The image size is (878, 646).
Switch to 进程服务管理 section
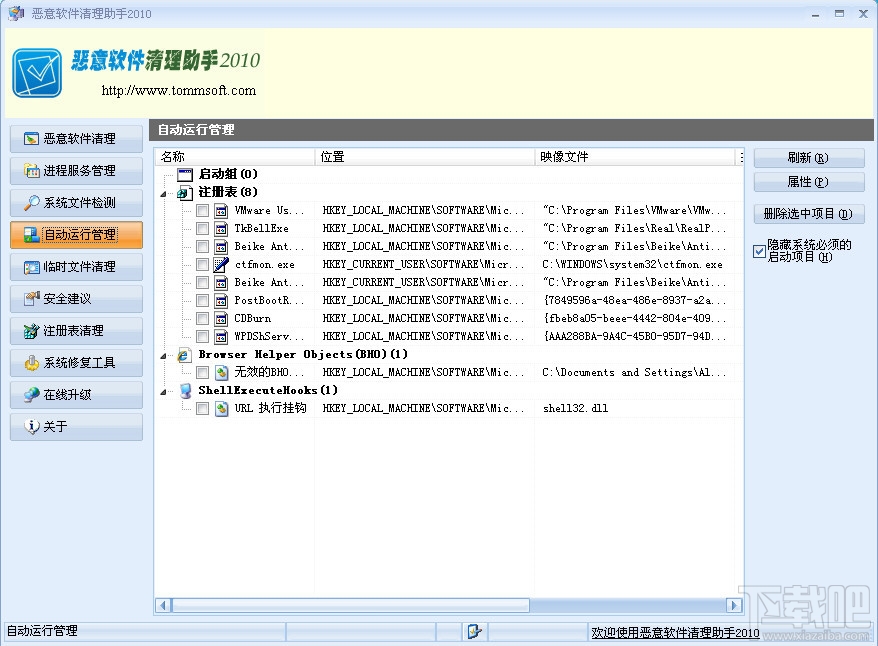(76, 170)
